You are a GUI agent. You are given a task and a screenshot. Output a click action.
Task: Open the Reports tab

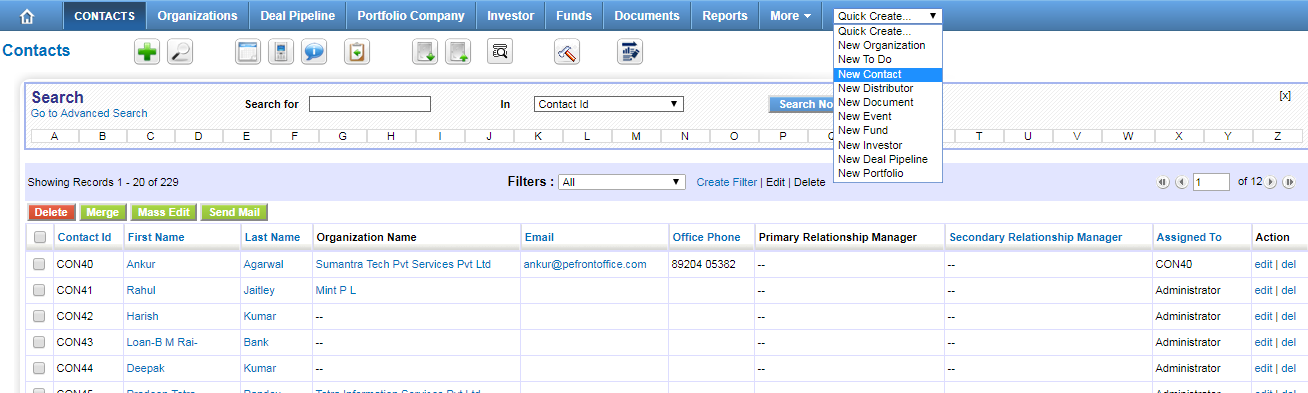pyautogui.click(x=725, y=16)
